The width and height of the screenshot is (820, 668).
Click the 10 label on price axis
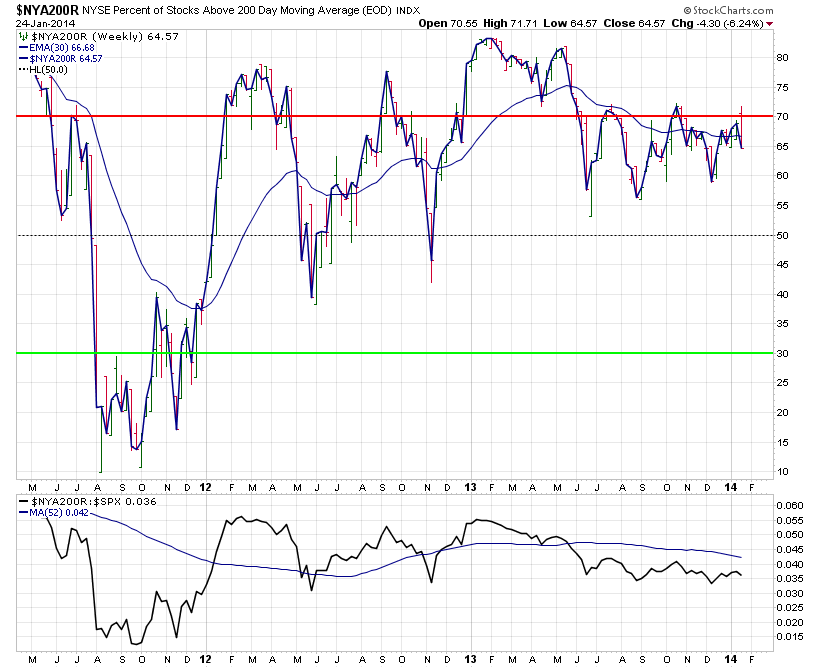(x=782, y=472)
